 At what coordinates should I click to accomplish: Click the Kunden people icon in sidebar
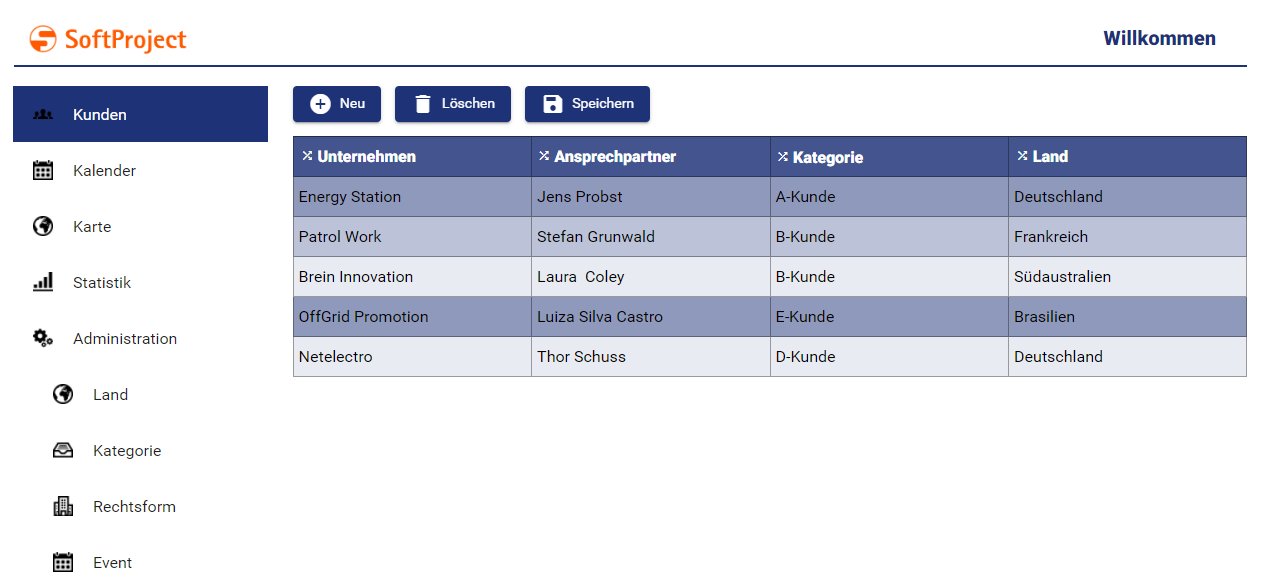pos(43,115)
